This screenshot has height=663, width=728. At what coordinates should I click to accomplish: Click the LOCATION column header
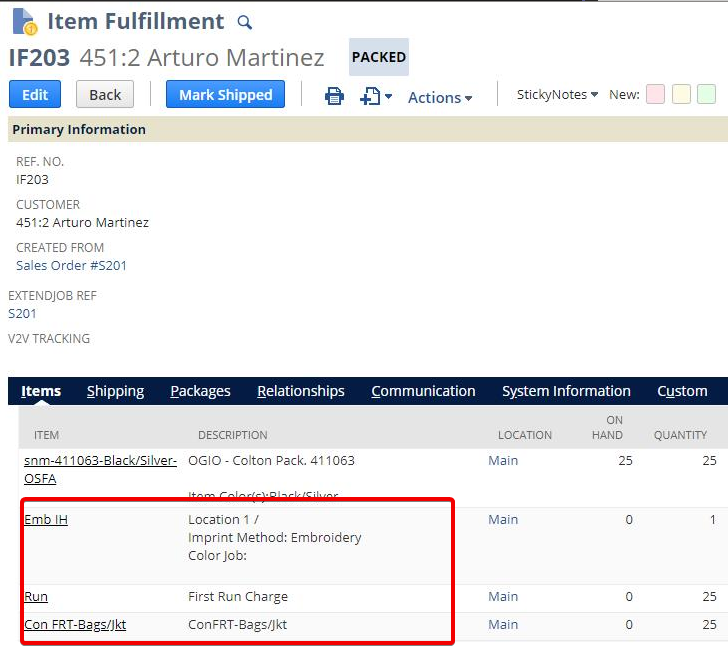pyautogui.click(x=525, y=435)
